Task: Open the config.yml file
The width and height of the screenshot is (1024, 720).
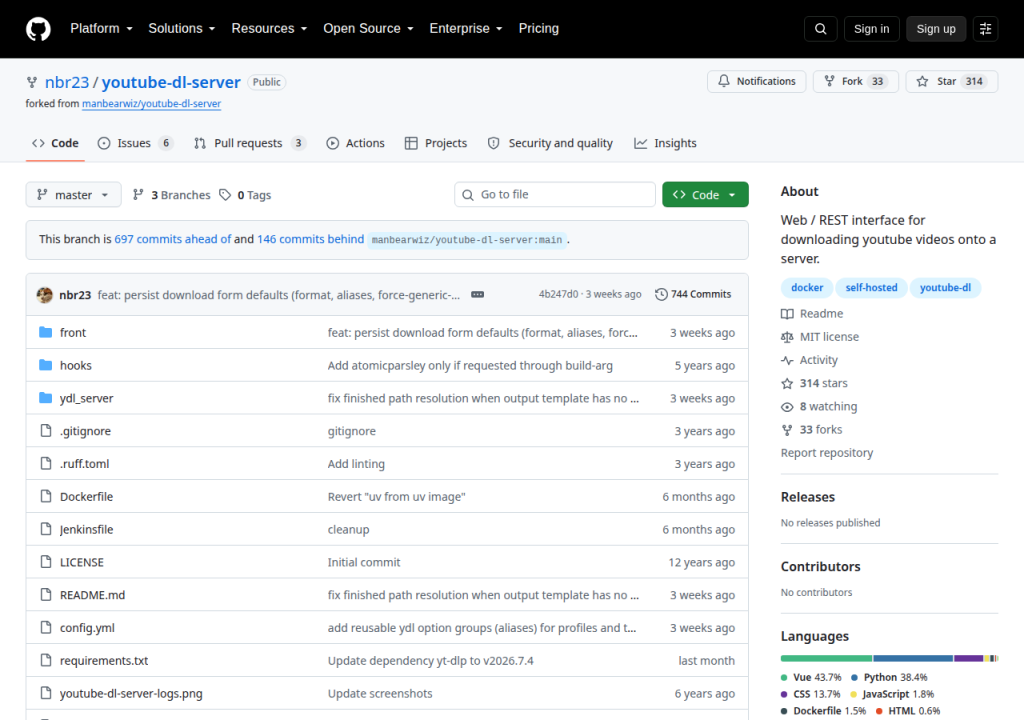Action: 87,628
